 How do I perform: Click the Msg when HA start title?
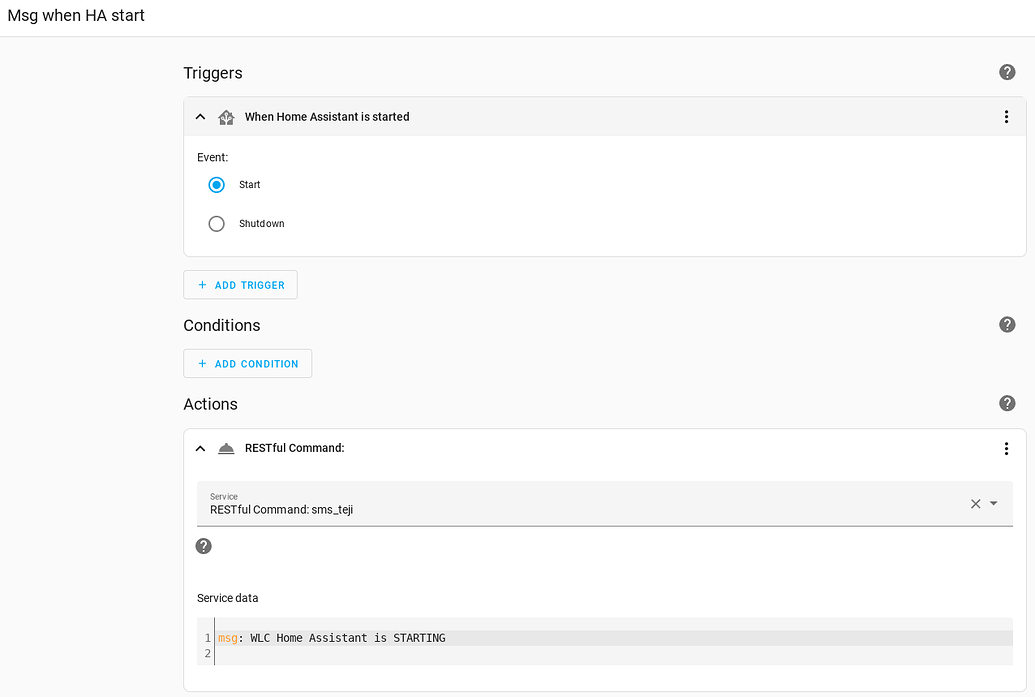click(x=76, y=15)
